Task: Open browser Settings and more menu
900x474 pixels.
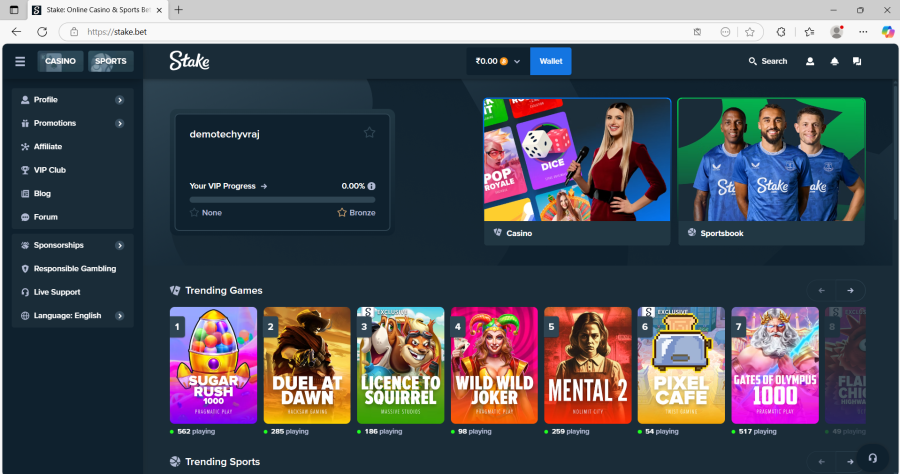Action: (863, 32)
